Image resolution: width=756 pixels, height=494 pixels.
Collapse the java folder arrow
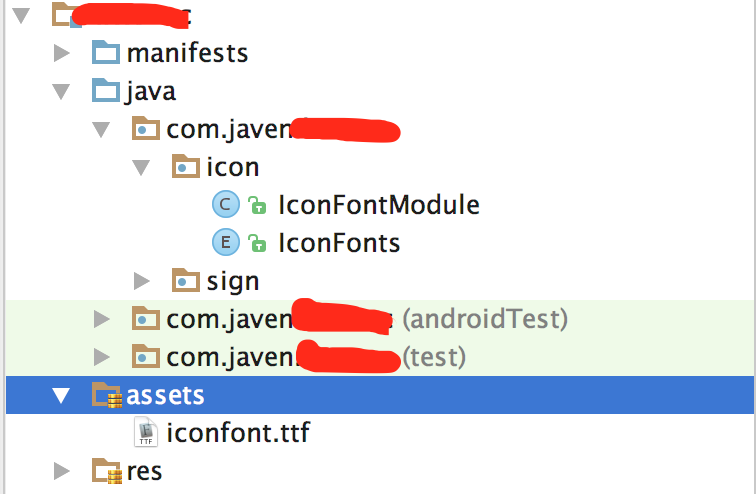[61, 91]
